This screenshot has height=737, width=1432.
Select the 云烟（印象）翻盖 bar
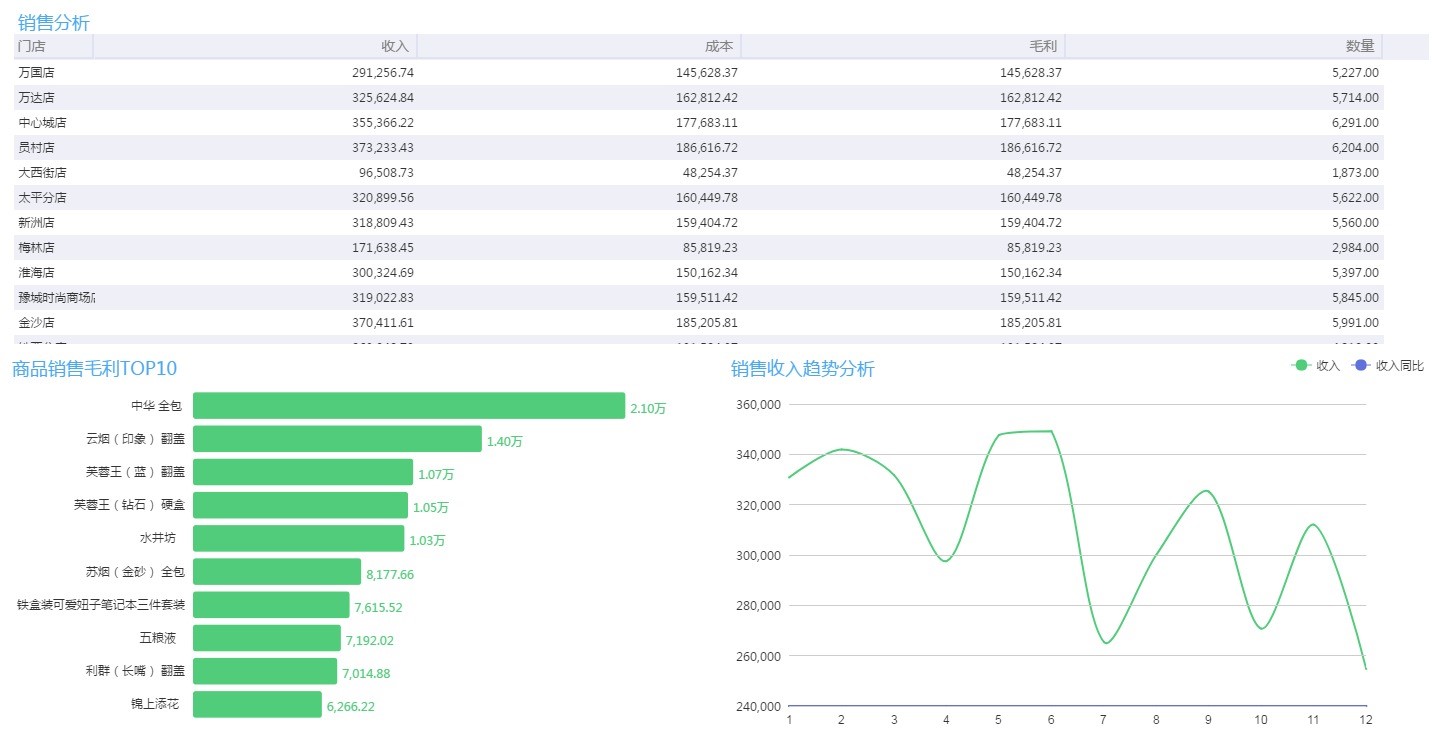coord(337,439)
